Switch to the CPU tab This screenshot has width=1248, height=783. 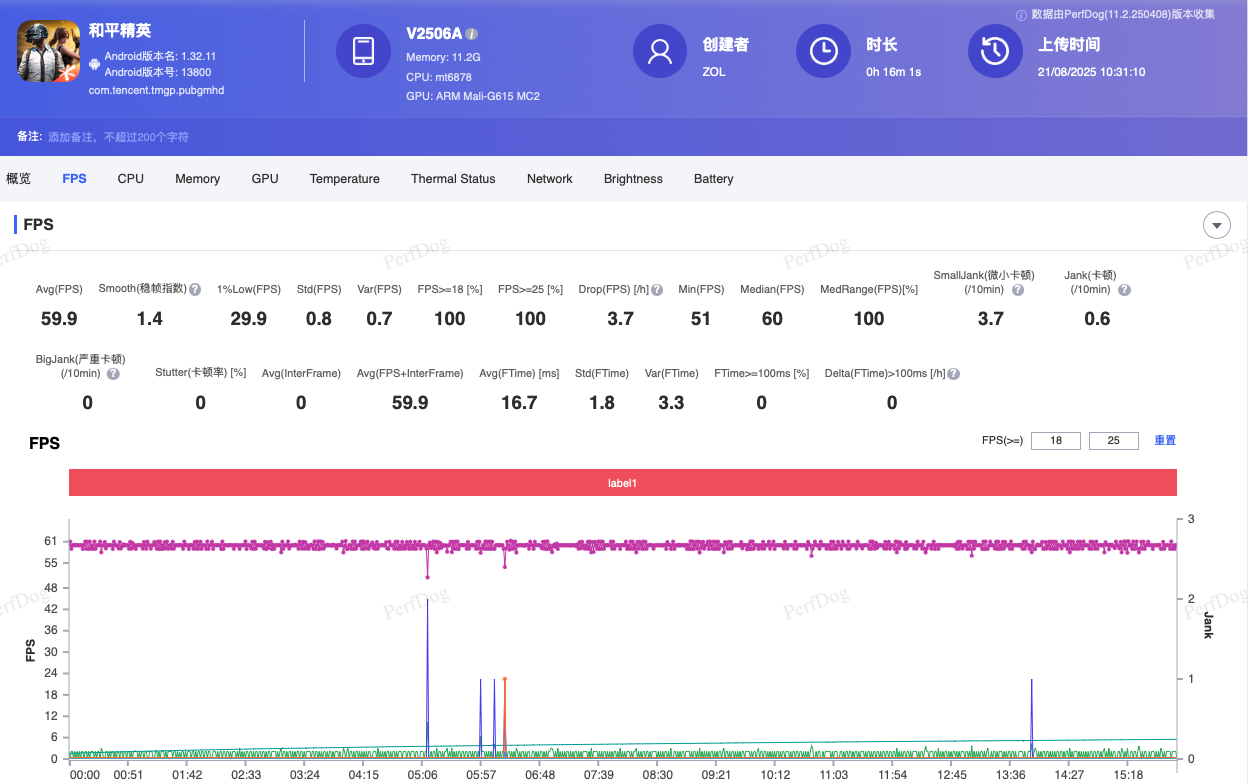point(131,179)
